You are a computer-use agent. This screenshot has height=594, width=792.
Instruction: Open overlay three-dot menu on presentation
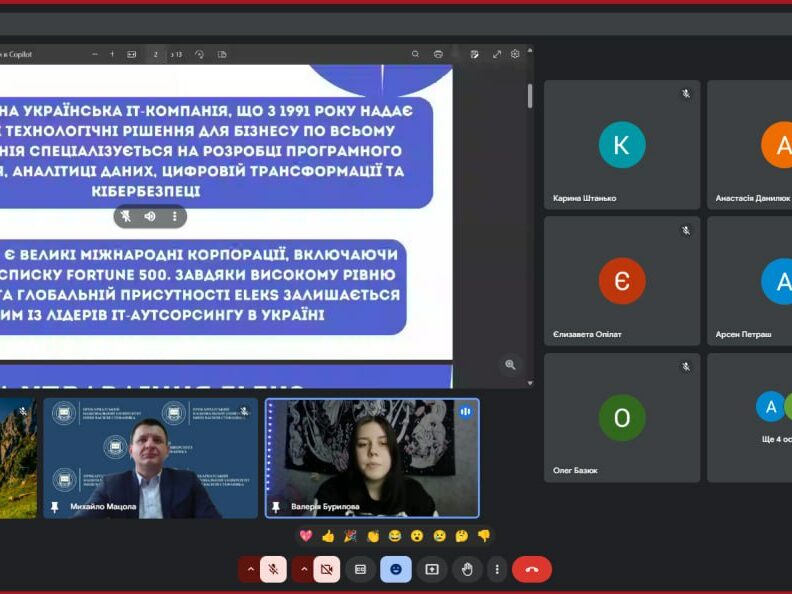click(x=175, y=216)
